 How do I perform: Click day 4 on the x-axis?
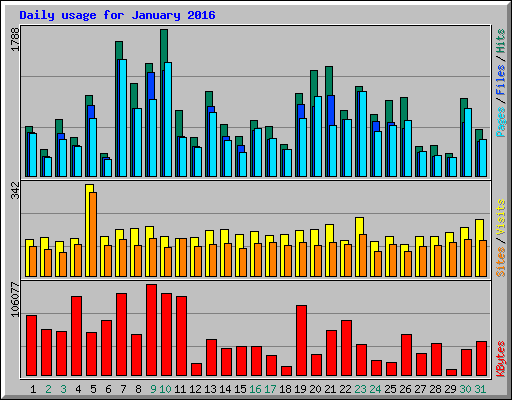pyautogui.click(x=78, y=389)
